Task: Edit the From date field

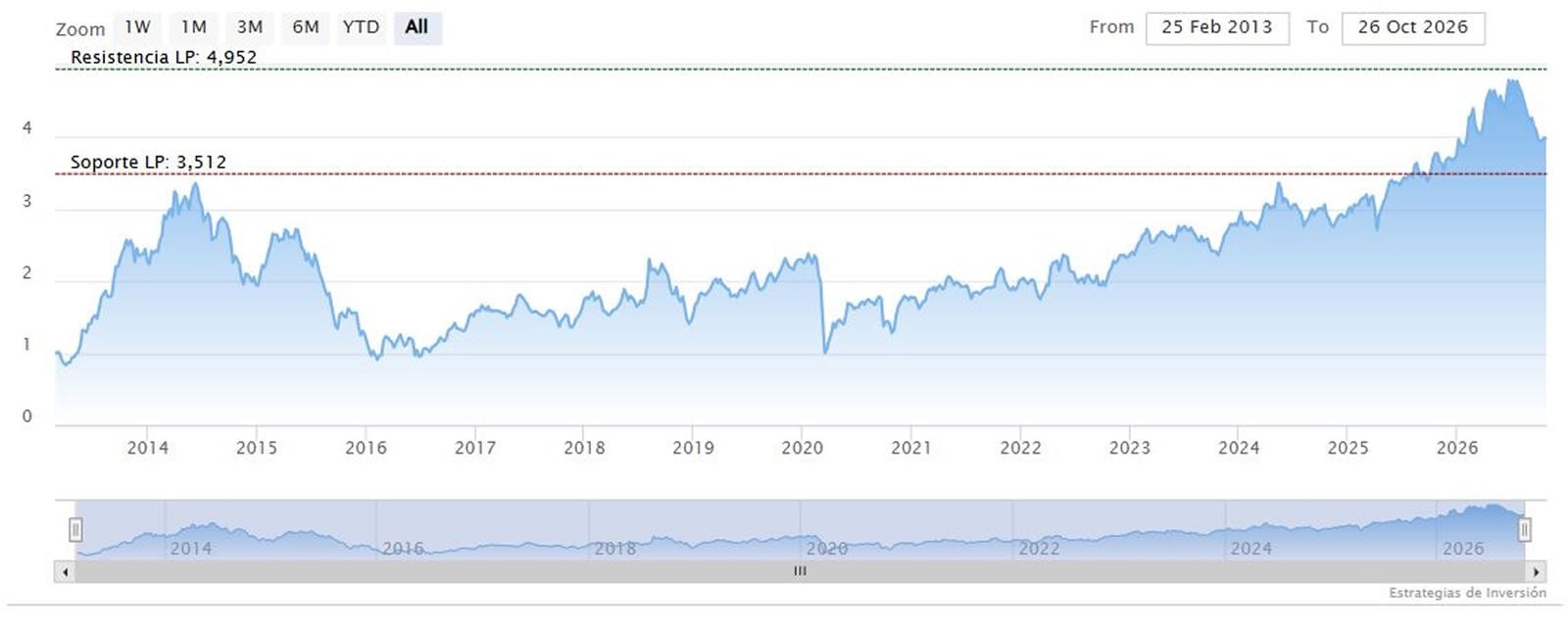Action: point(1217,27)
